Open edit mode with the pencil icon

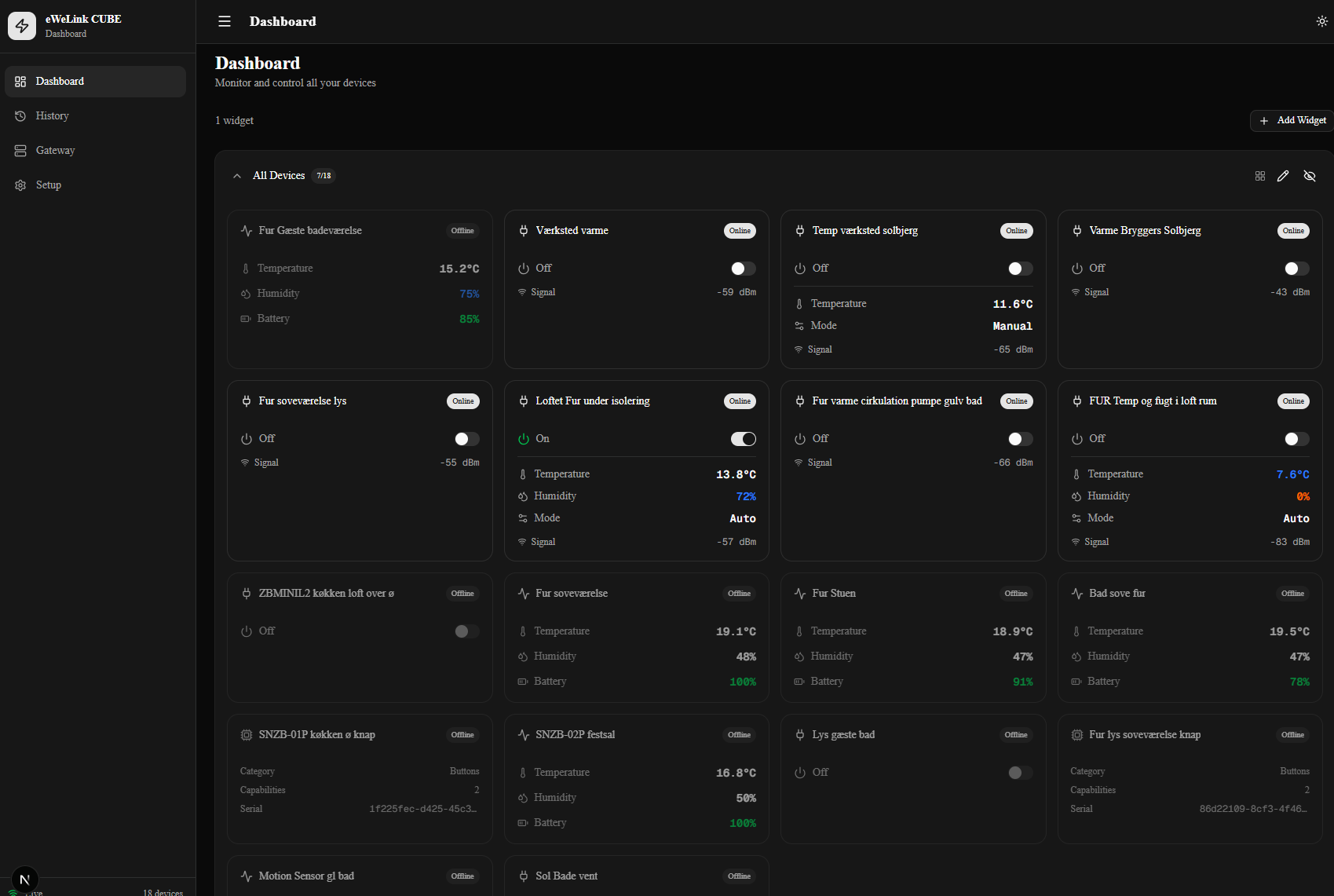click(1284, 176)
